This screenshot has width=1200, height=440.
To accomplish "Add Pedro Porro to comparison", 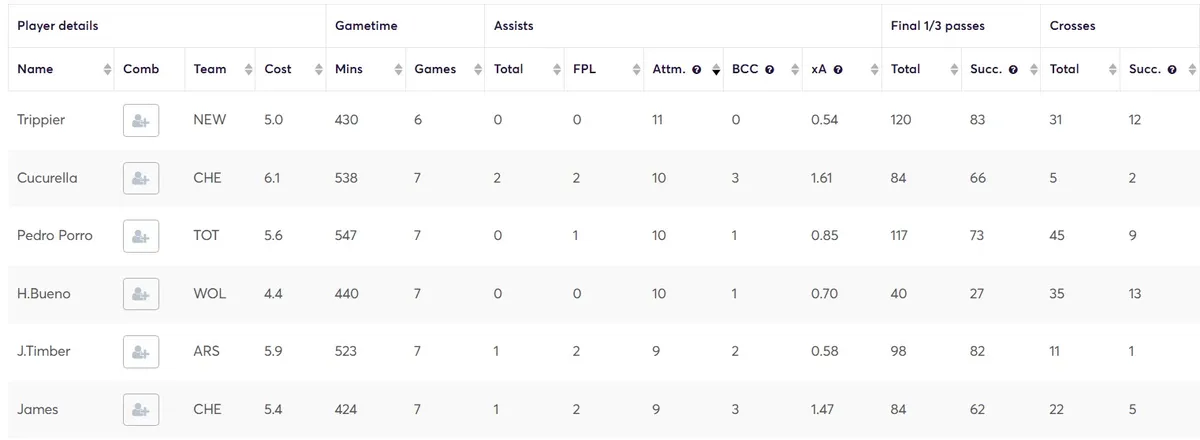I will 140,236.
